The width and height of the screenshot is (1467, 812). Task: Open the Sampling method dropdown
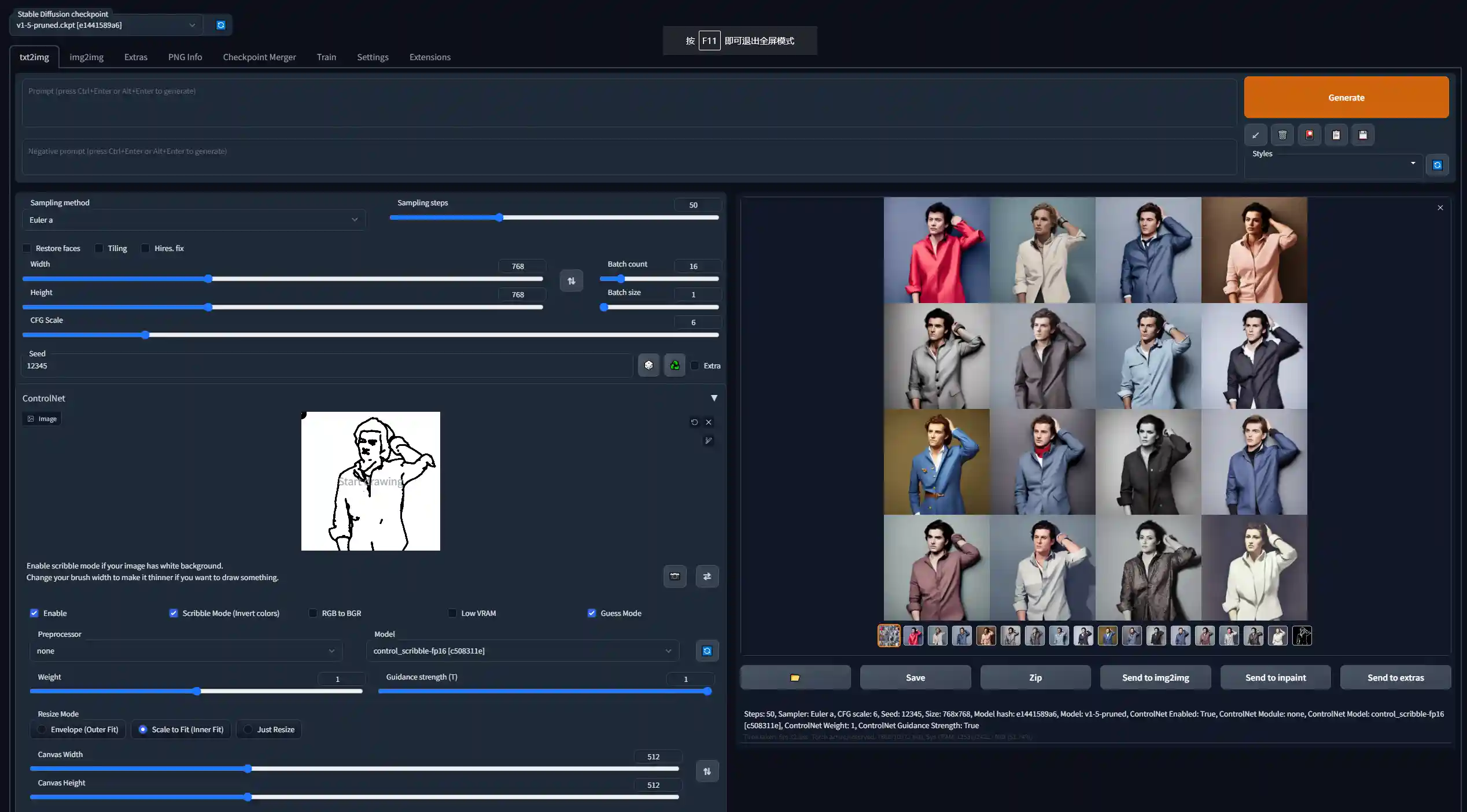[x=194, y=220]
